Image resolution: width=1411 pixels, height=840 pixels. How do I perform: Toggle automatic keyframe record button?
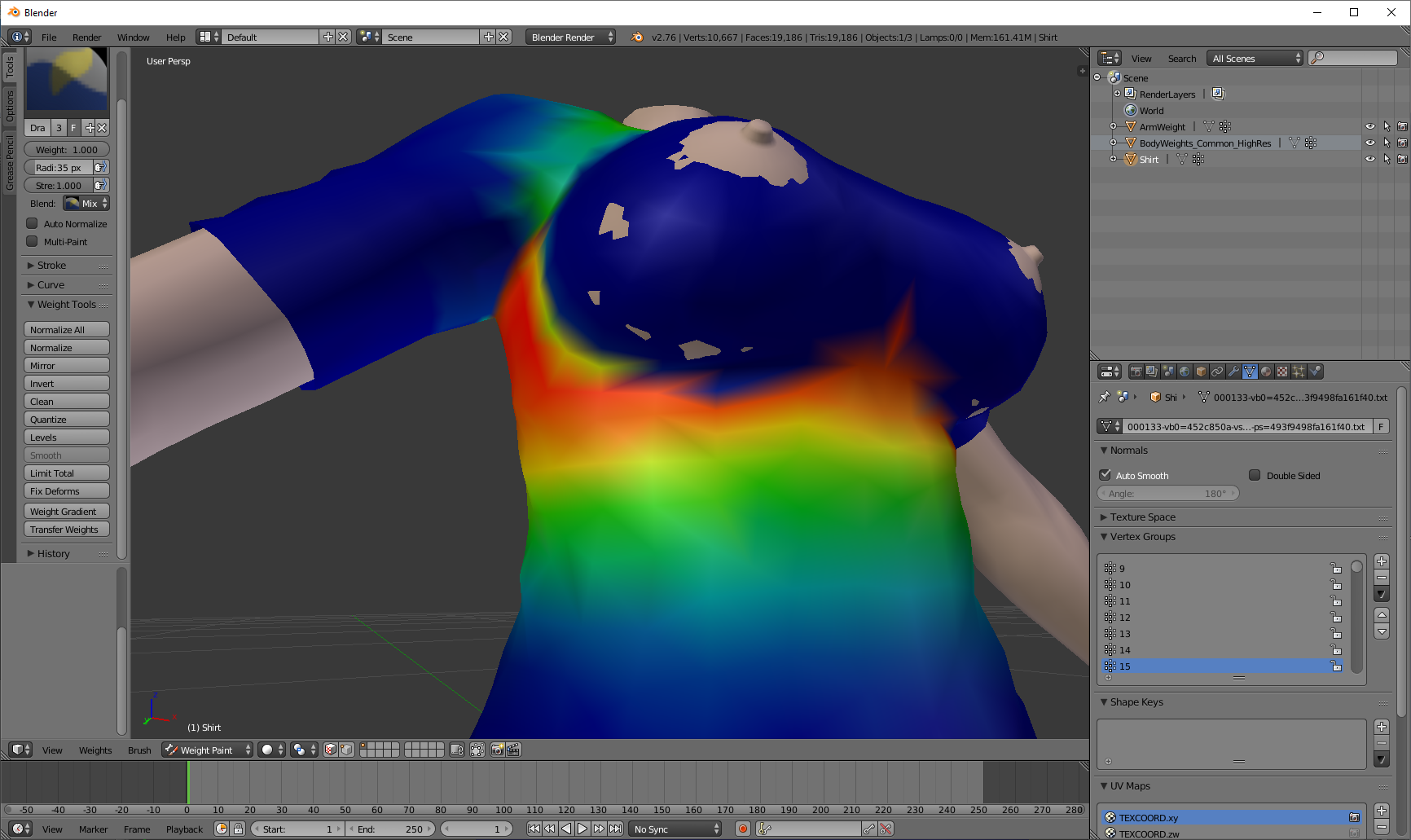point(743,829)
